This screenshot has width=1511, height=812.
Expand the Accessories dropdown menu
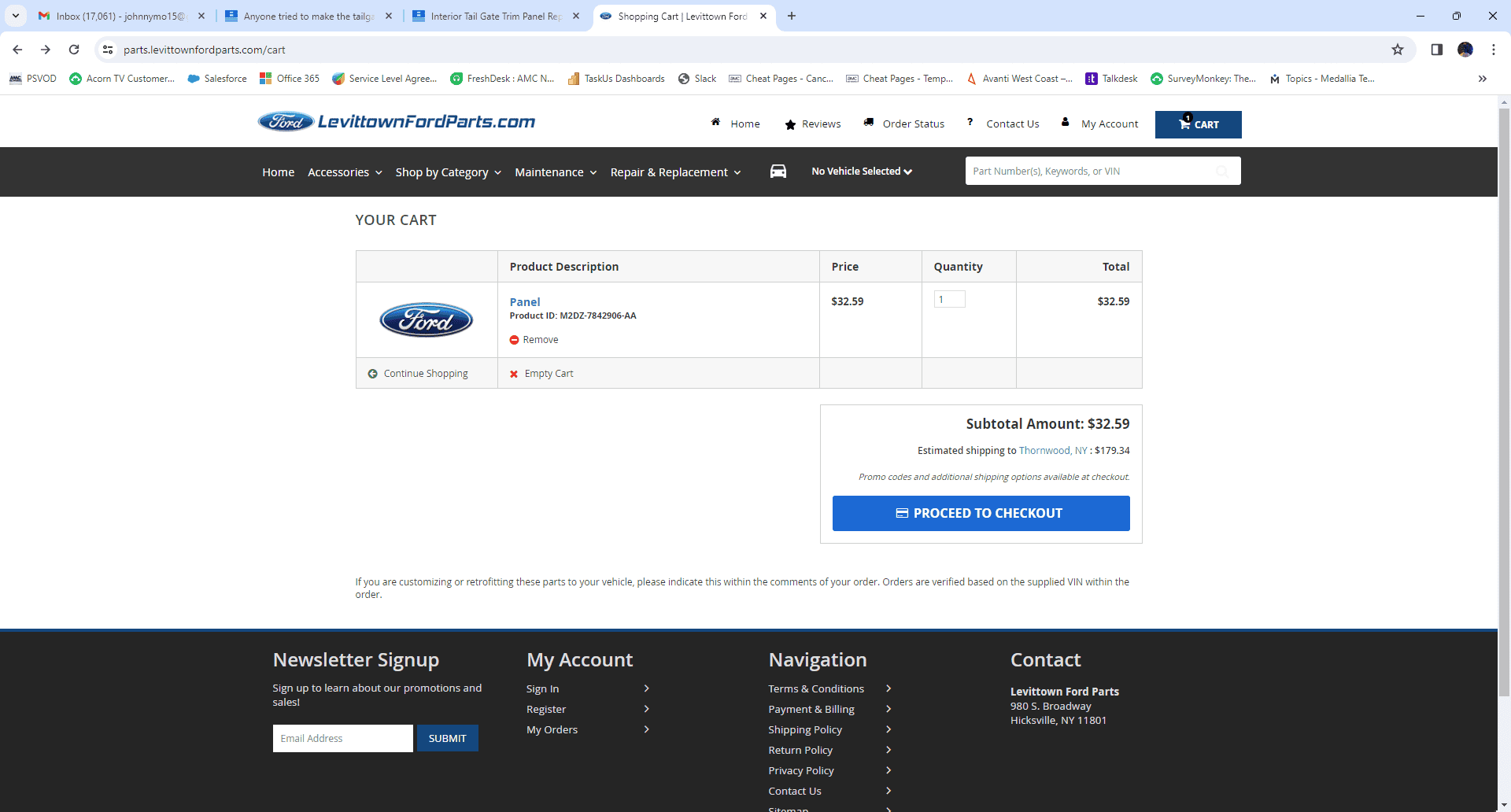(345, 172)
